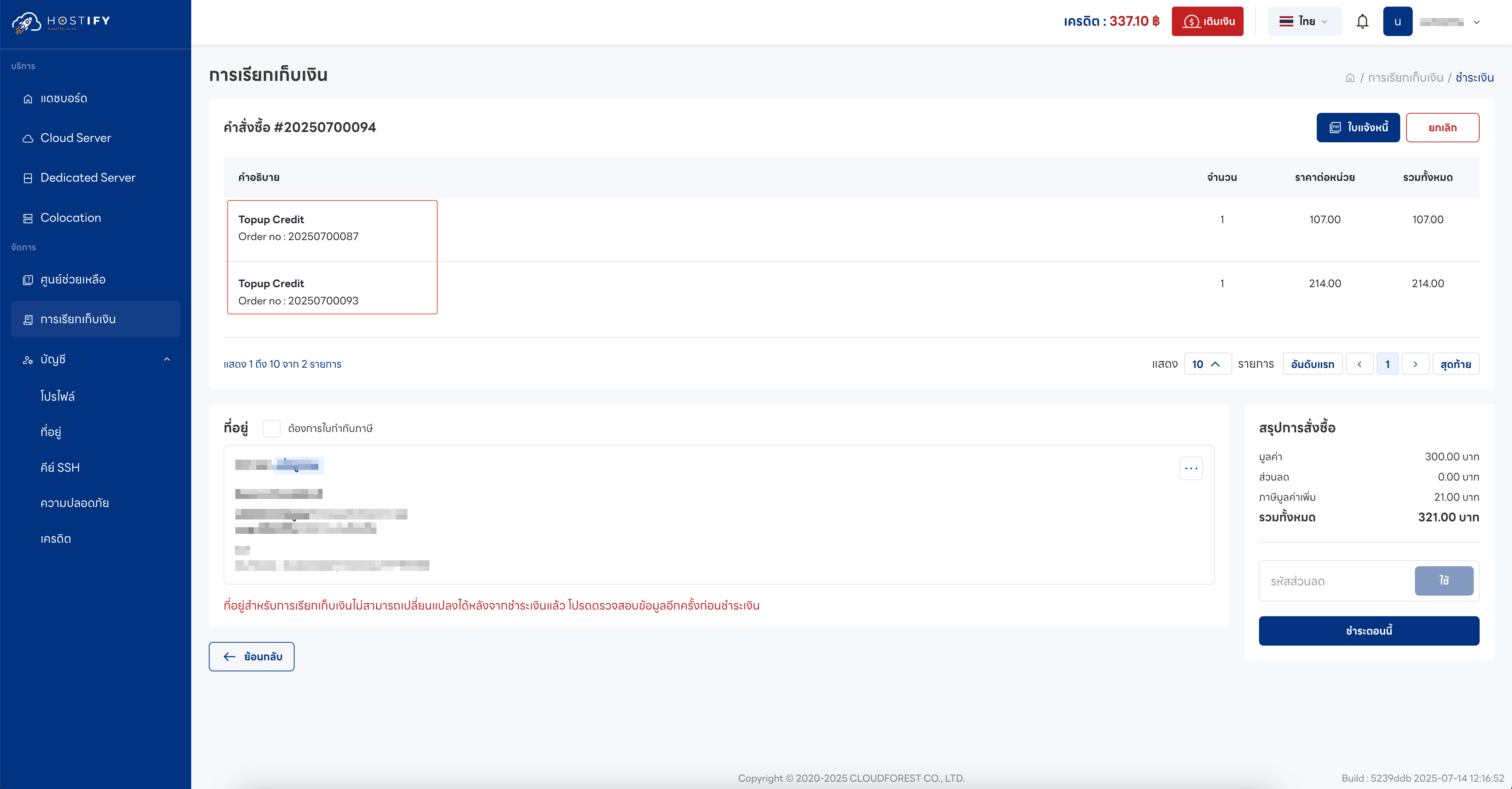Expand the rows-per-page 10 dropdown

[1207, 364]
